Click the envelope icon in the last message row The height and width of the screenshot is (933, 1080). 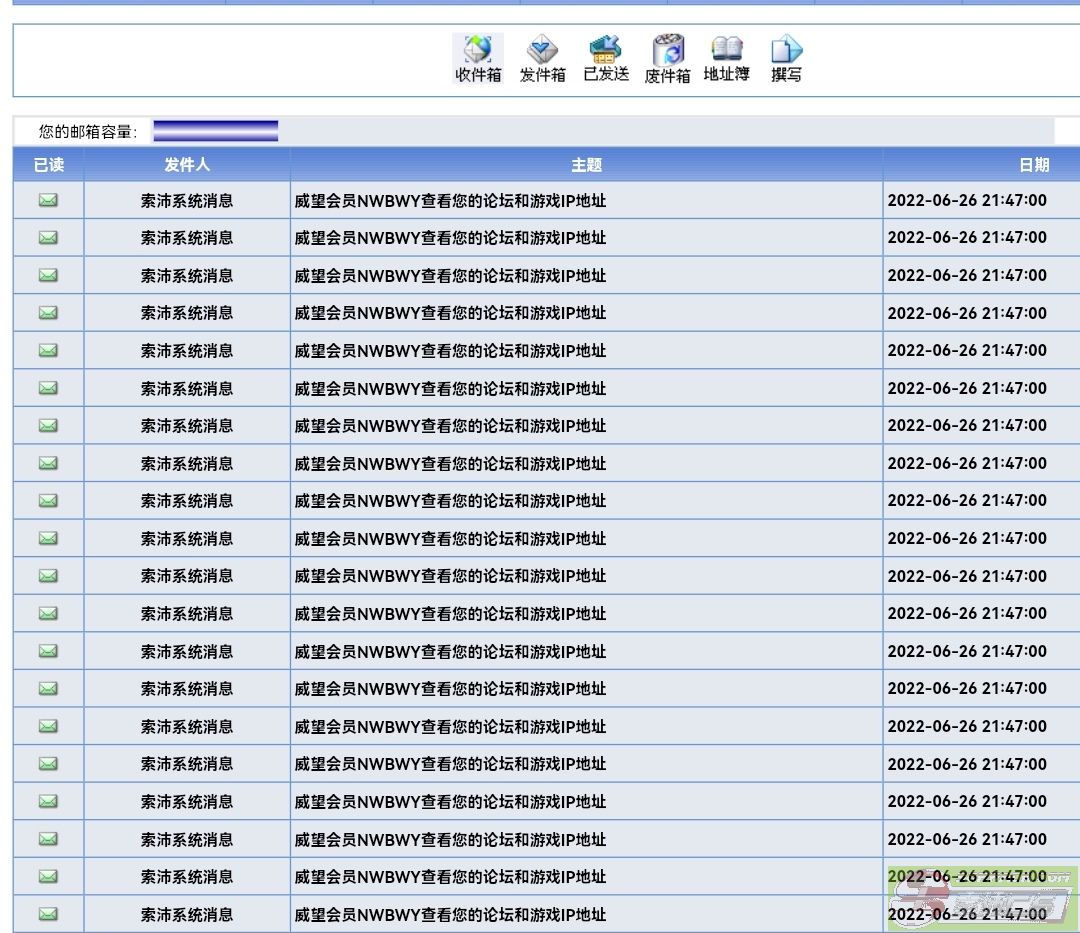coord(48,914)
